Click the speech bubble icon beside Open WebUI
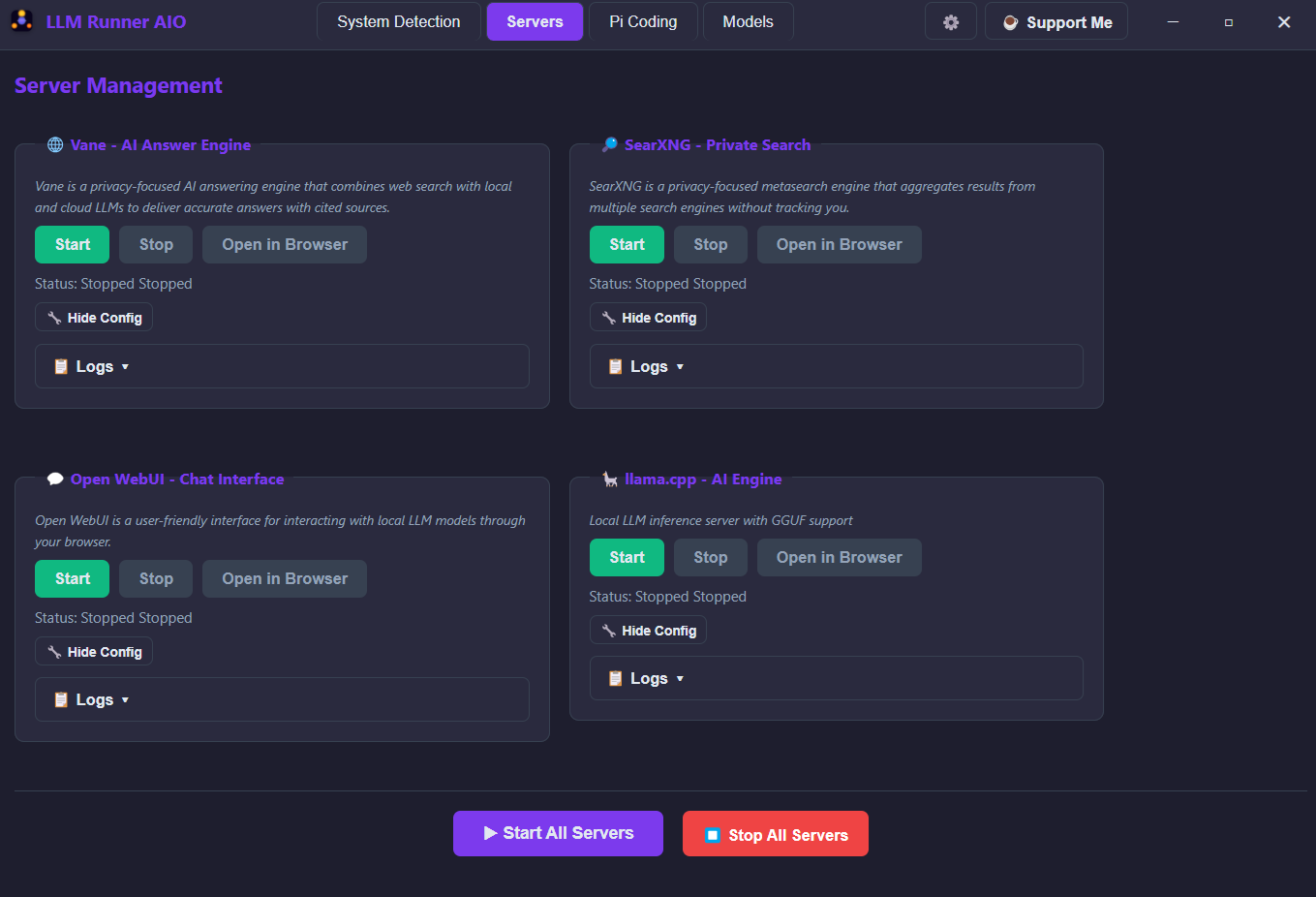Viewport: 1316px width, 897px height. pos(55,479)
